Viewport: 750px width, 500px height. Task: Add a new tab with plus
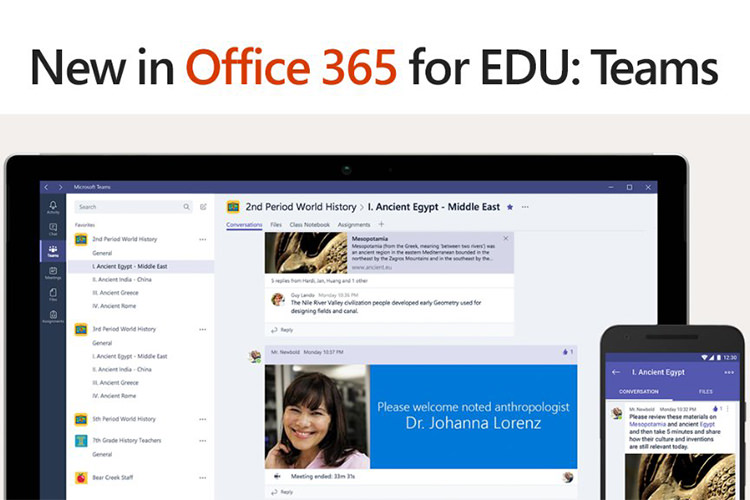click(381, 224)
